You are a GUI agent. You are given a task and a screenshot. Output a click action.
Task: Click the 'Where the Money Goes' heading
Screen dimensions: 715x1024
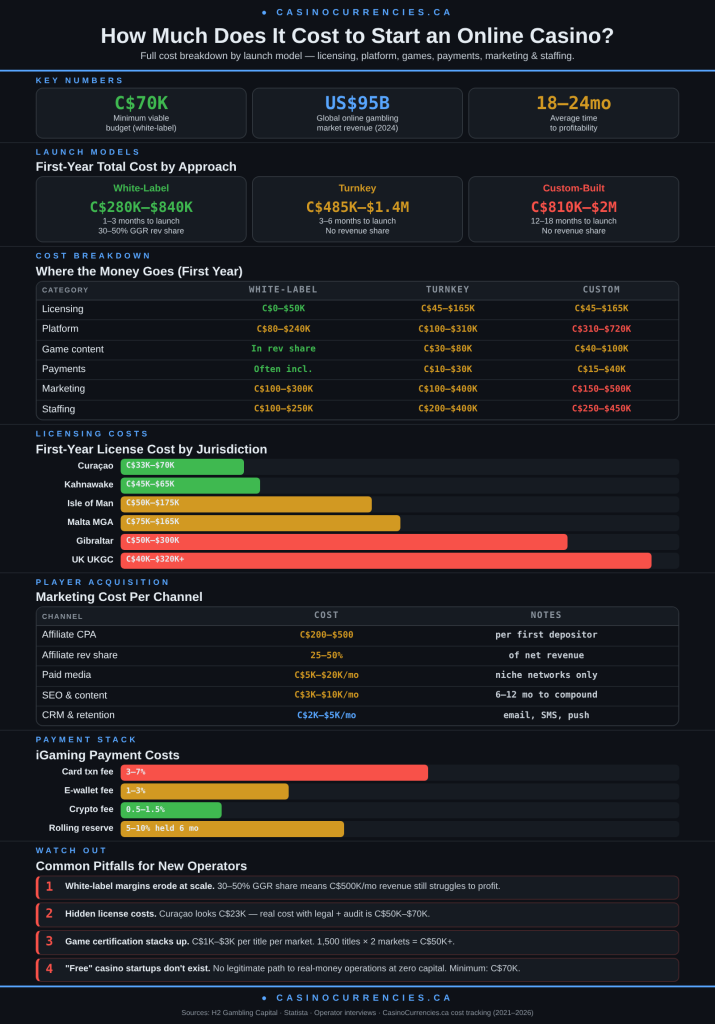139,271
